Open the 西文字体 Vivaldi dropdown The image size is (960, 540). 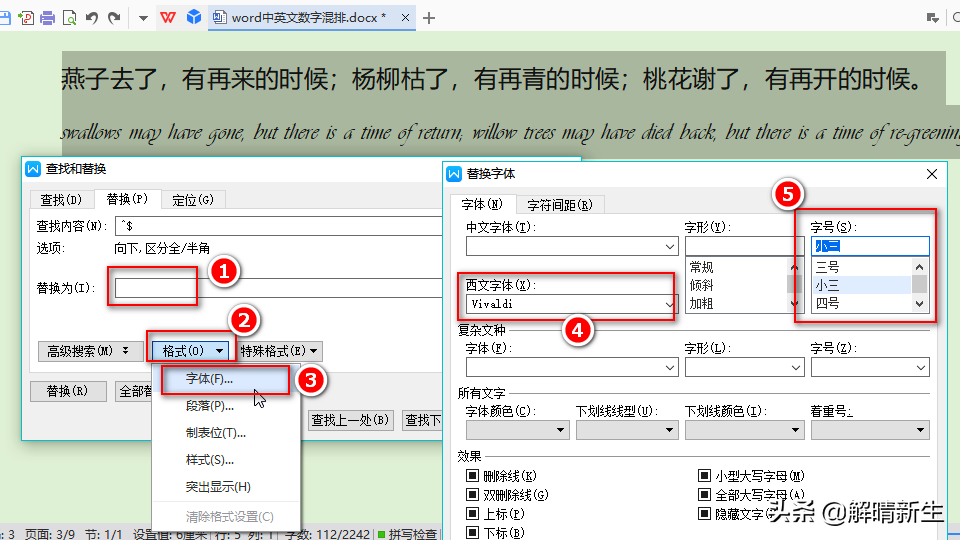(x=670, y=304)
